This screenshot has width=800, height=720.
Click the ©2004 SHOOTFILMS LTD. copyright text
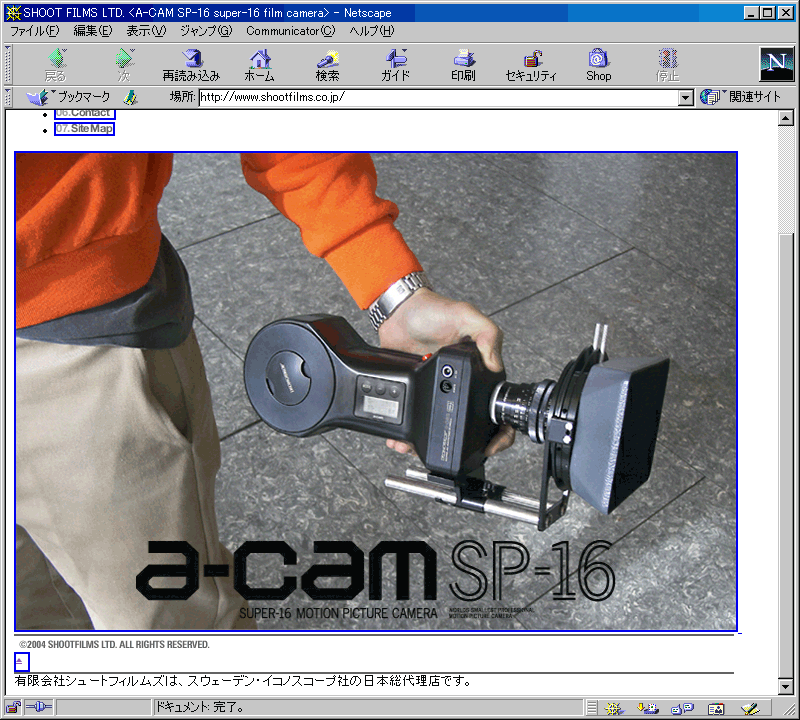pyautogui.click(x=114, y=645)
